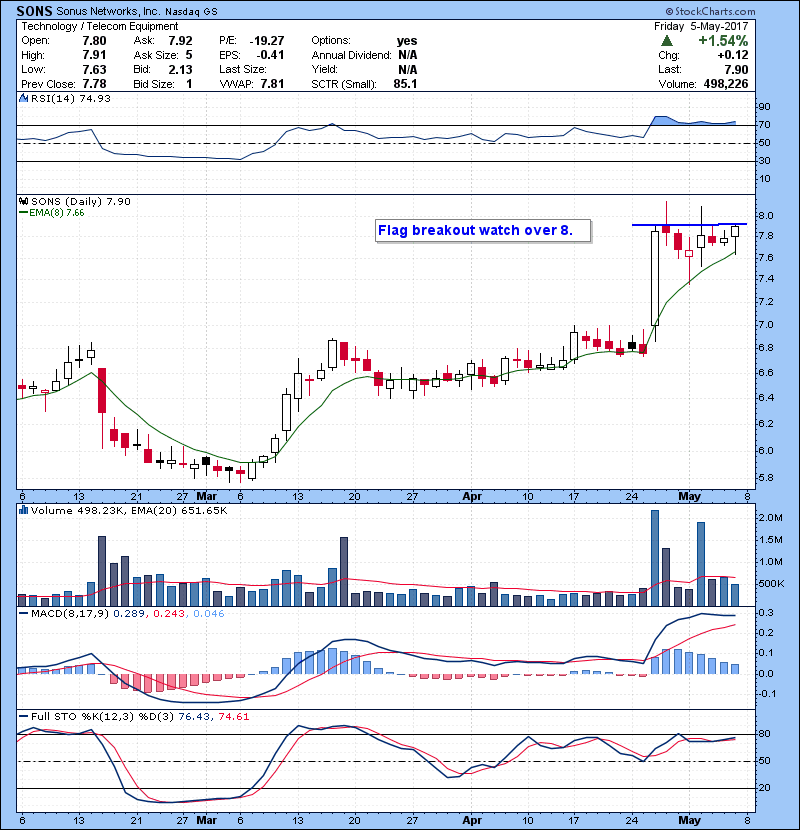
Task: Click the SONS (Daily) candlestick icon
Action: coord(23,202)
